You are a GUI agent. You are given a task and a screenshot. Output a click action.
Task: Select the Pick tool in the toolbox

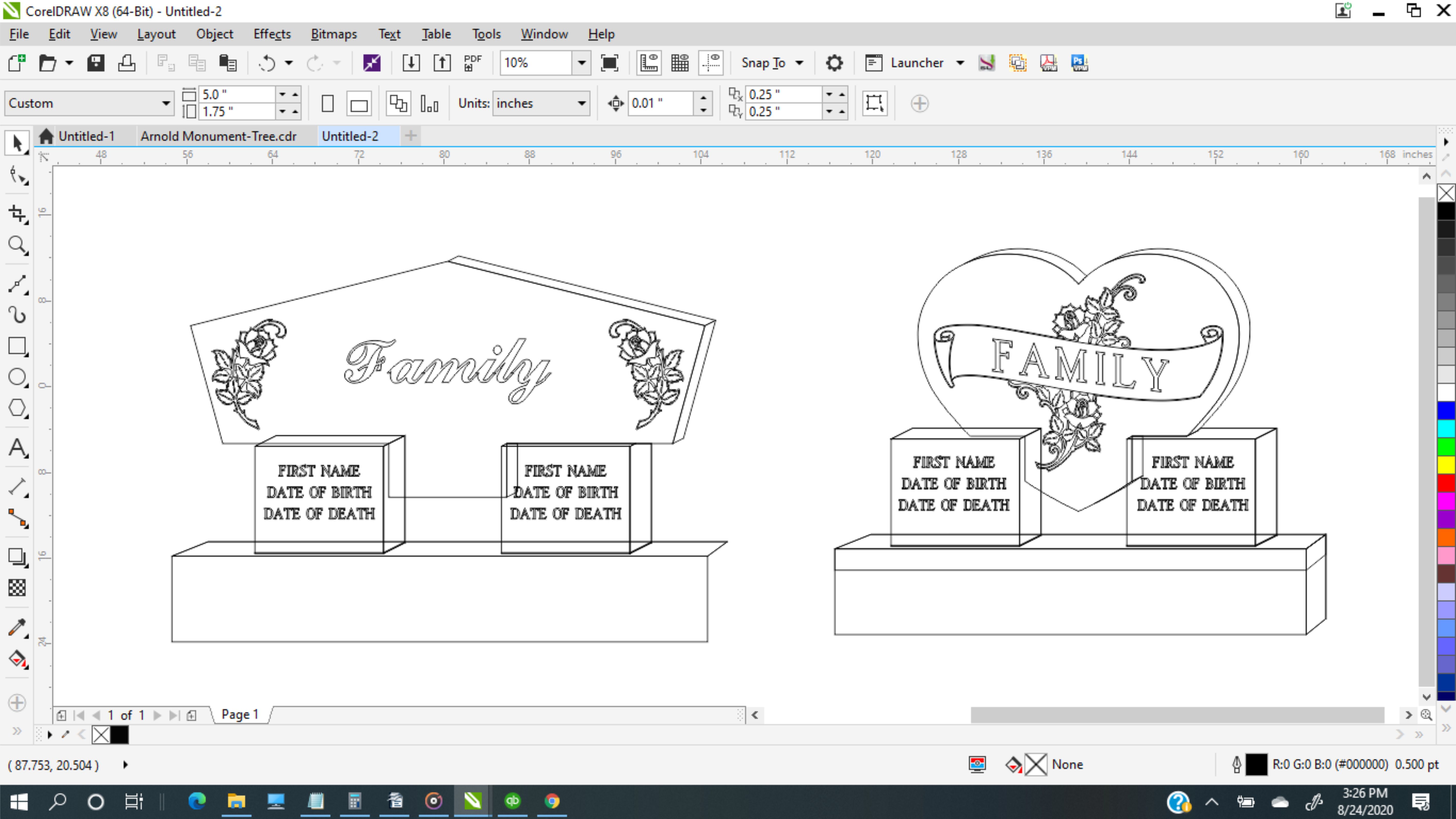17,144
